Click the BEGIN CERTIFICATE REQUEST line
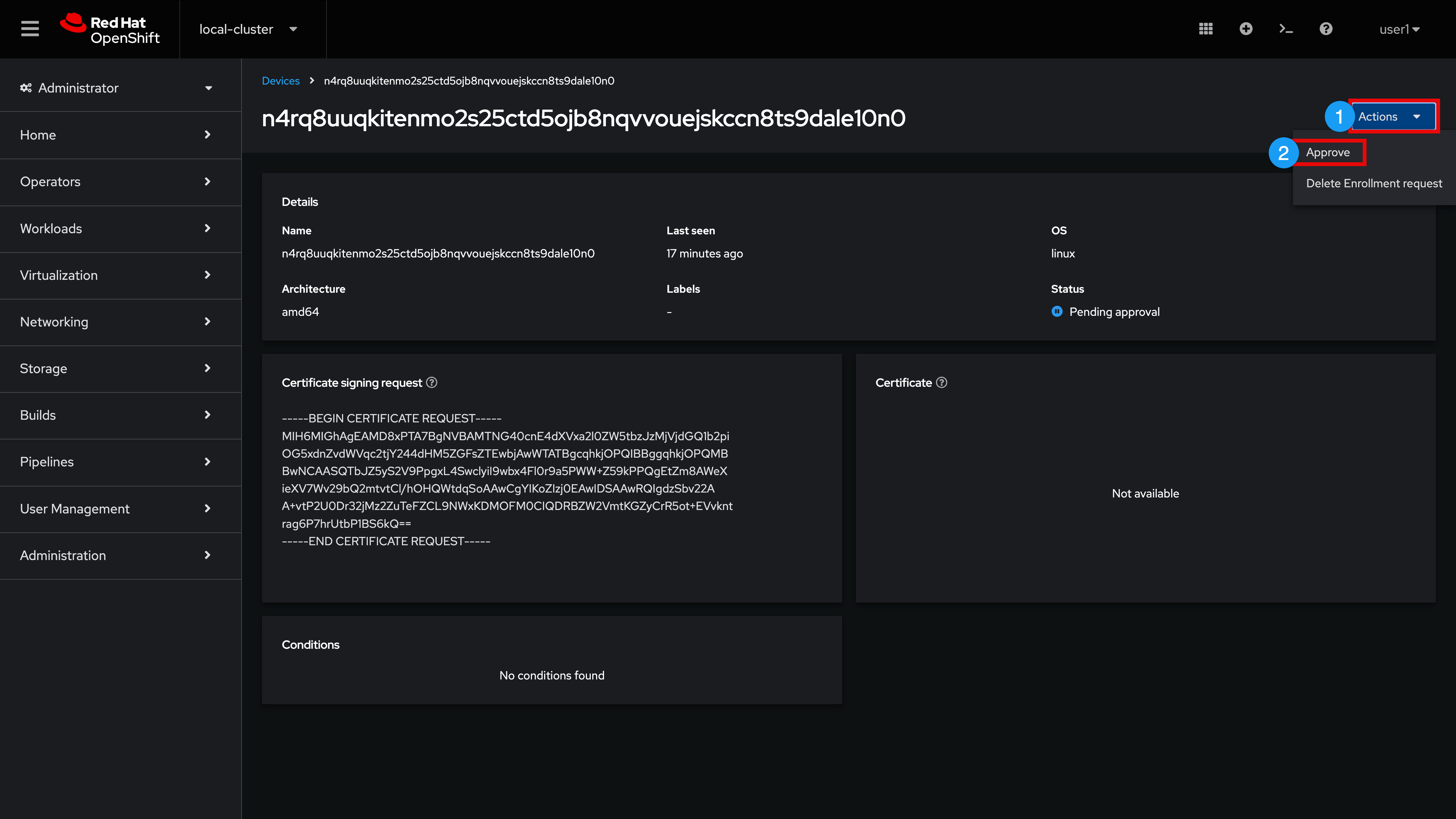Screen dimensions: 1456x819 point(392,418)
